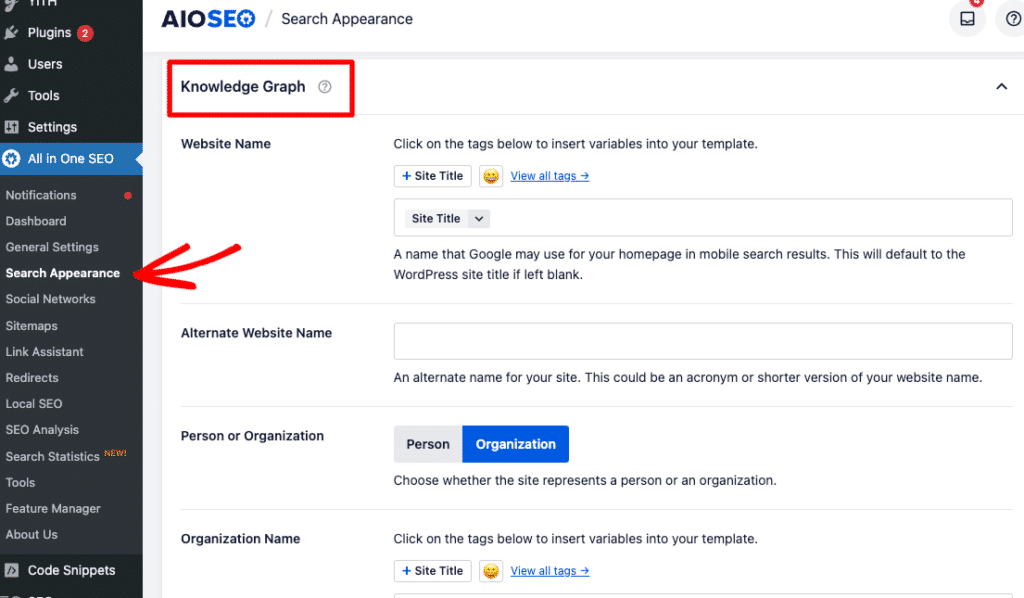1024x598 pixels.
Task: Open emoji picker under Website Name
Action: point(491,176)
